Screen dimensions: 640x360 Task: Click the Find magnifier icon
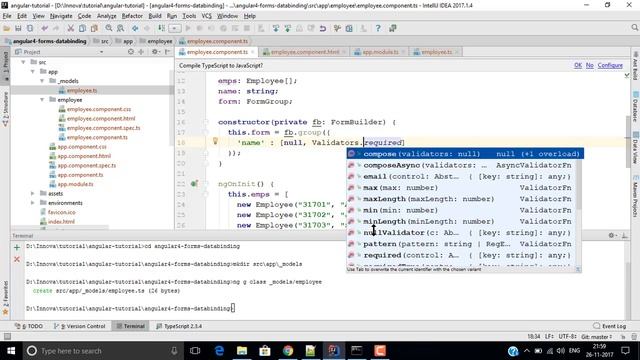[109, 28]
